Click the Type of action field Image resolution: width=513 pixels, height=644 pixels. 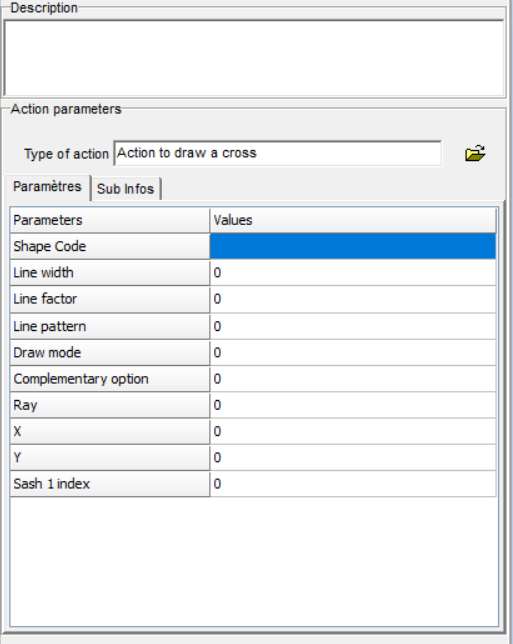[x=278, y=153]
